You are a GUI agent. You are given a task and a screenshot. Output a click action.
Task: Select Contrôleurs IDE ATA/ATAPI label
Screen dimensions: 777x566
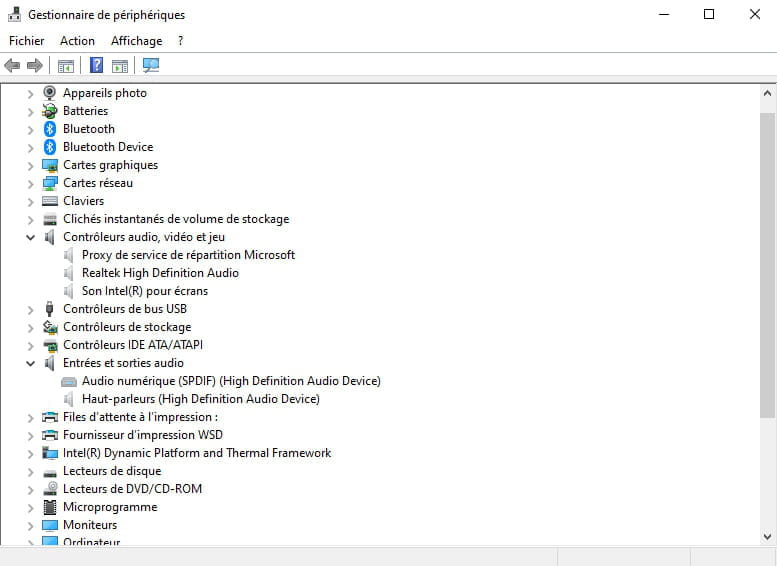133,345
